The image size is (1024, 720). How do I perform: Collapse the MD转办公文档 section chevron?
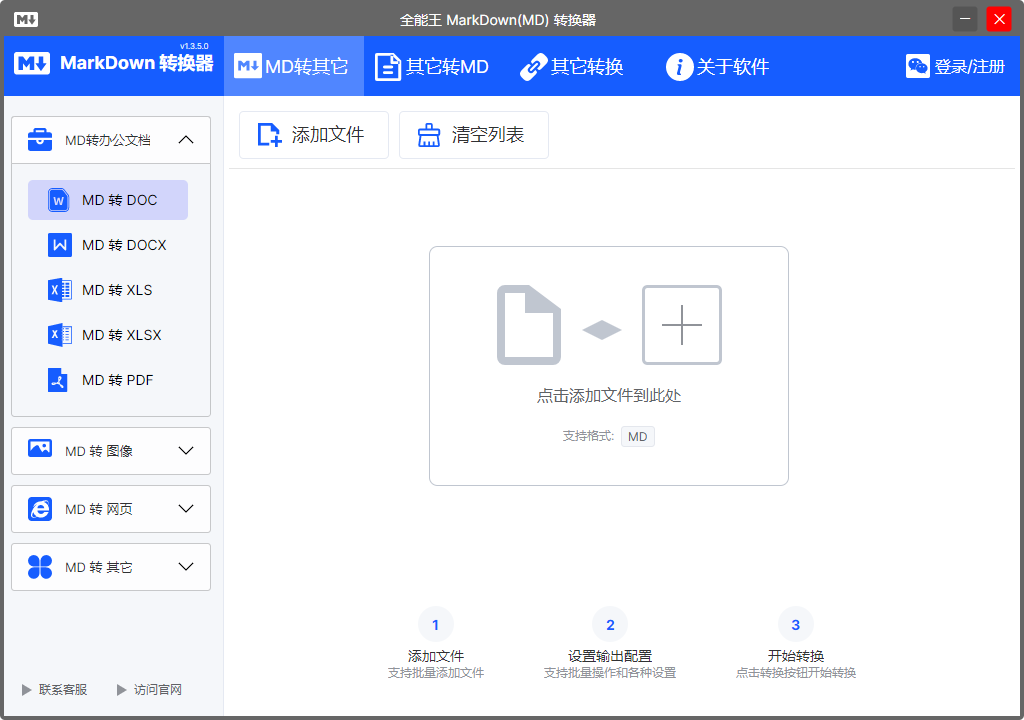[186, 140]
